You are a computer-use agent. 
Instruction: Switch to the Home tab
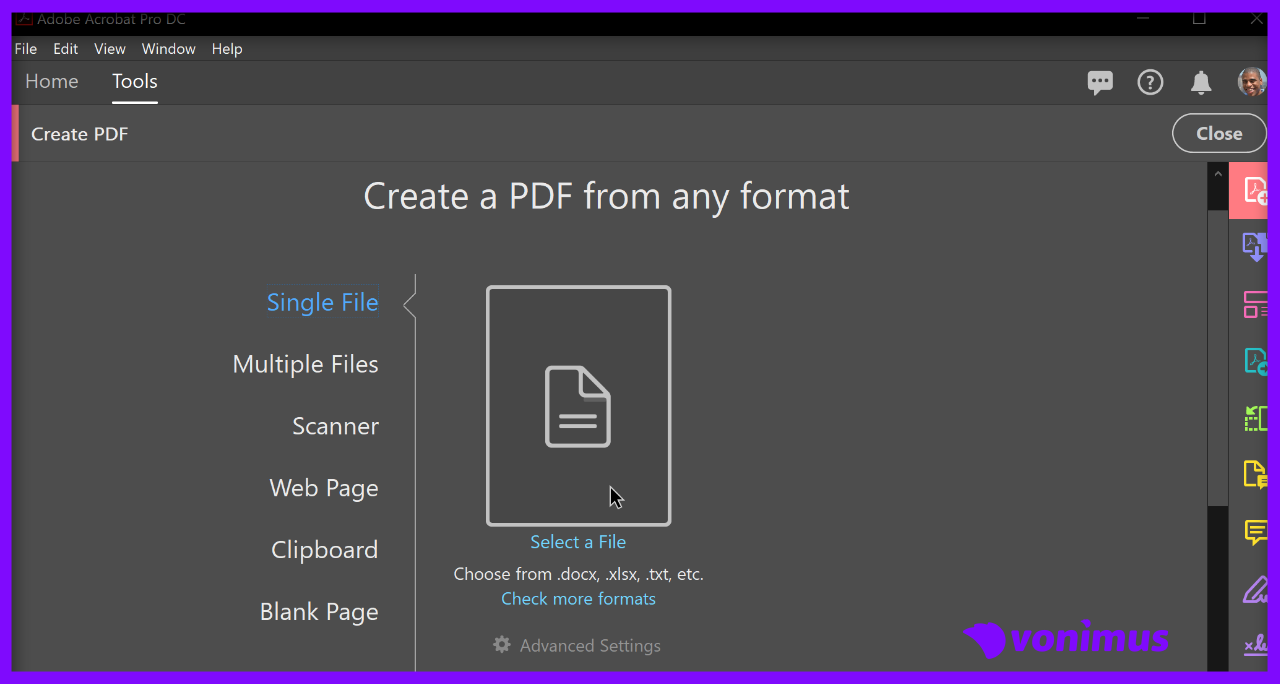click(x=52, y=82)
